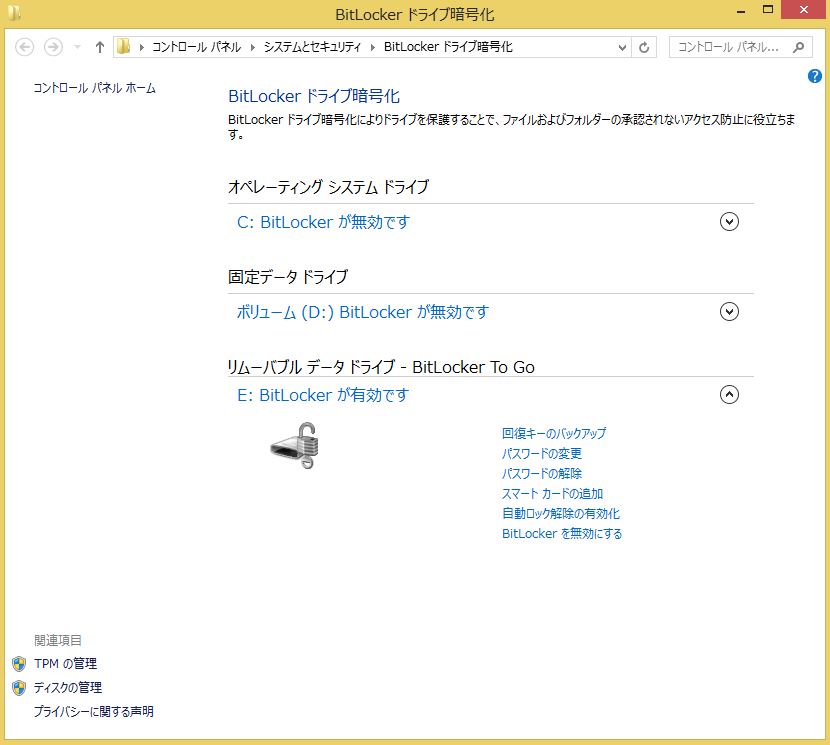Click C: BitLocker が無効です link
The image size is (830, 745).
click(x=323, y=222)
